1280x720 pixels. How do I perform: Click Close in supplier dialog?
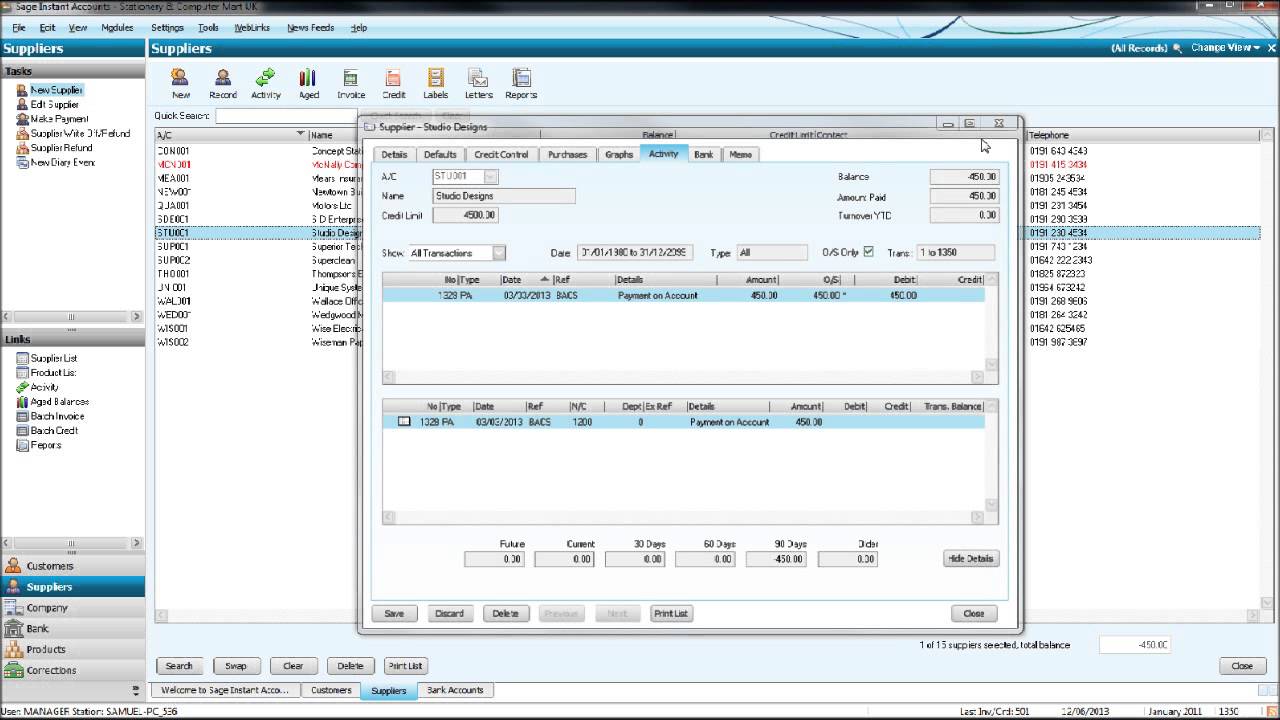click(x=973, y=613)
